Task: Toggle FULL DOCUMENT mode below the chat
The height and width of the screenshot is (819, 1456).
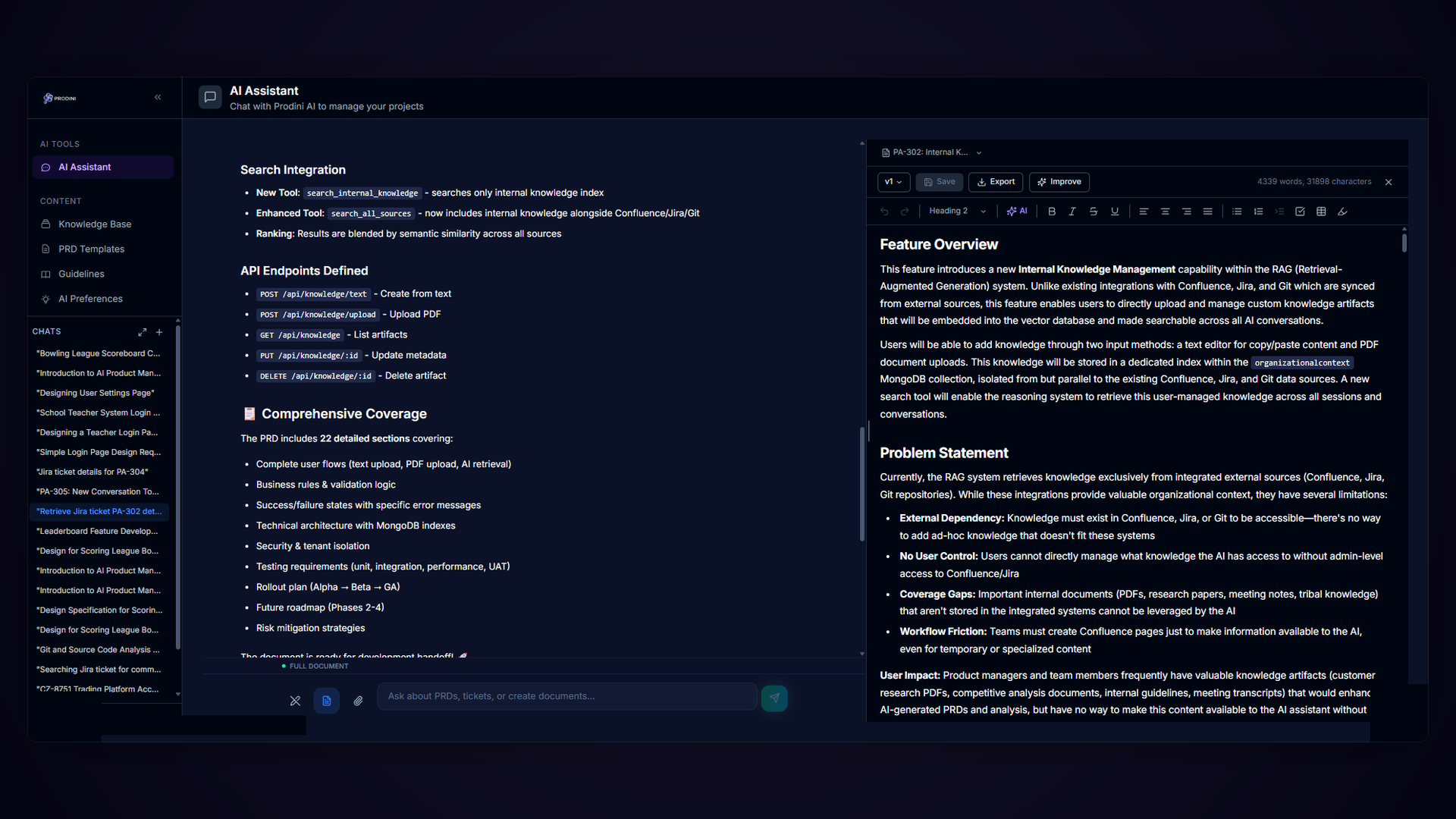Action: 315,666
